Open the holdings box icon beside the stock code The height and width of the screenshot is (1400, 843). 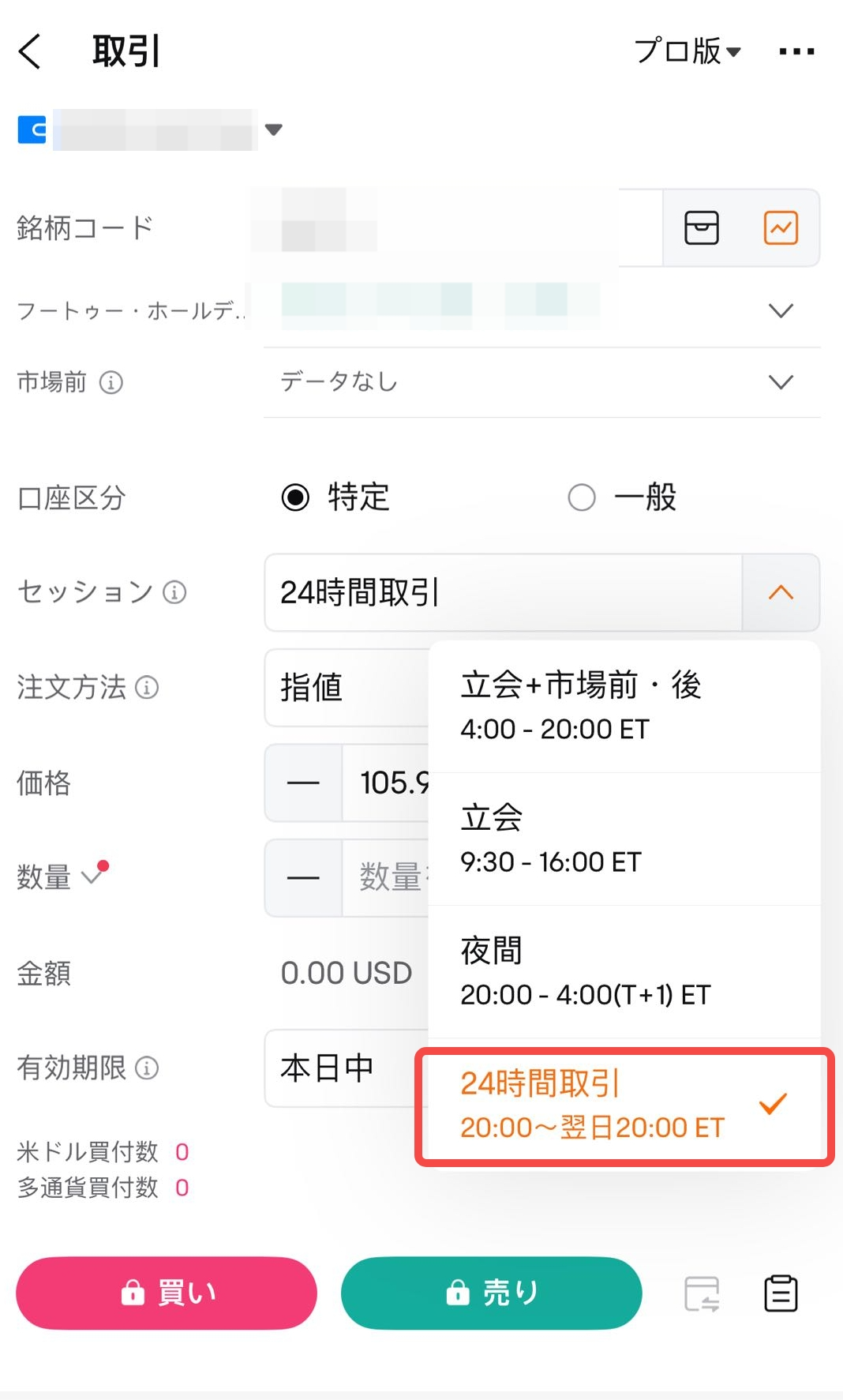(701, 228)
